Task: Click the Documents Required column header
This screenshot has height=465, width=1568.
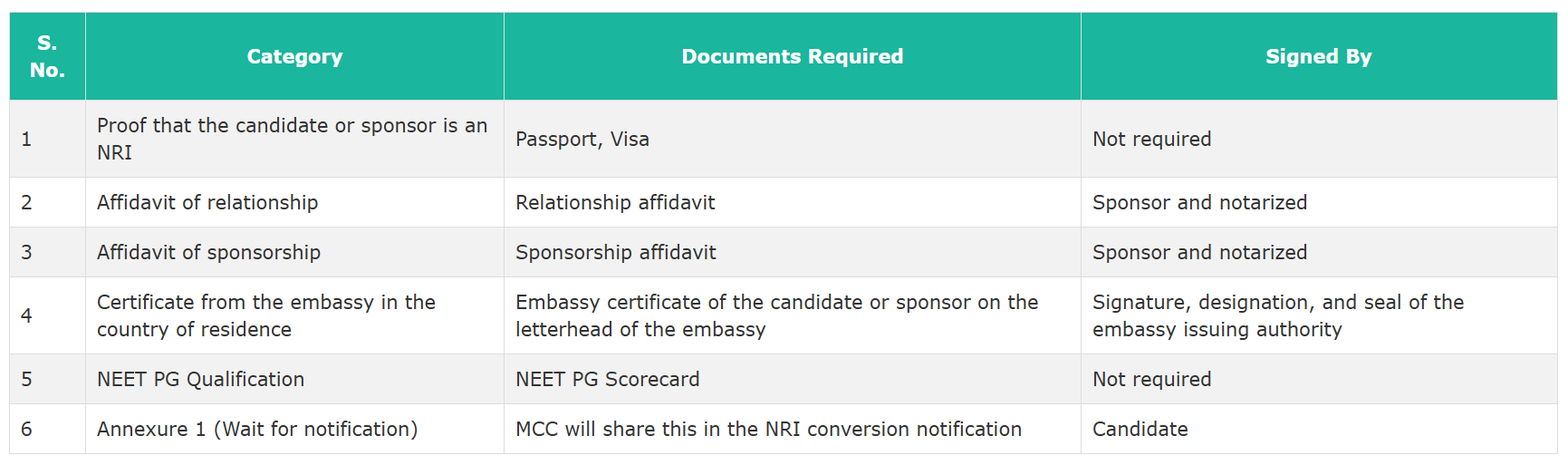Action: click(x=792, y=56)
